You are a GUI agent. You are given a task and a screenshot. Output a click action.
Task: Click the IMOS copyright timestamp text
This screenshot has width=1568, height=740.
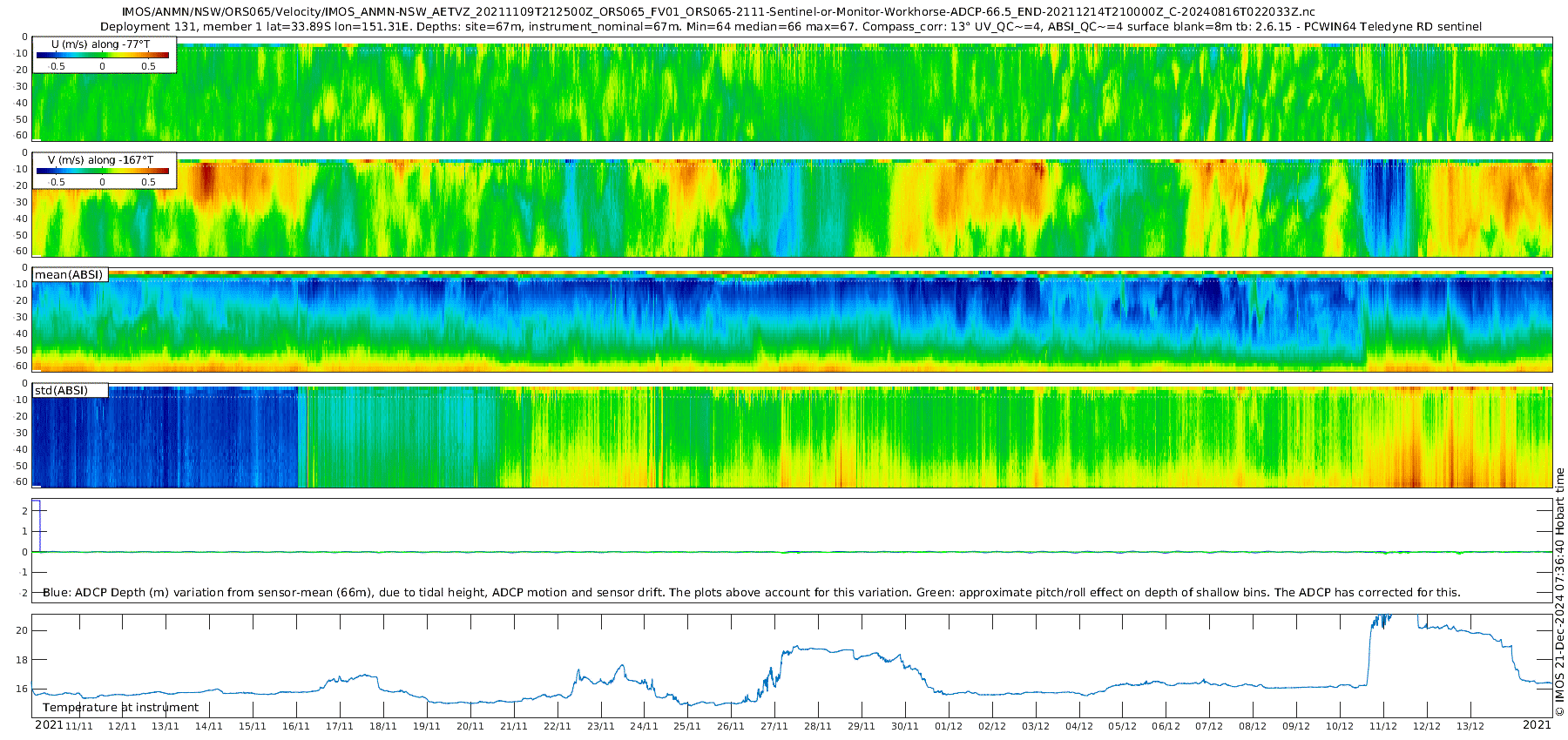tap(1559, 592)
